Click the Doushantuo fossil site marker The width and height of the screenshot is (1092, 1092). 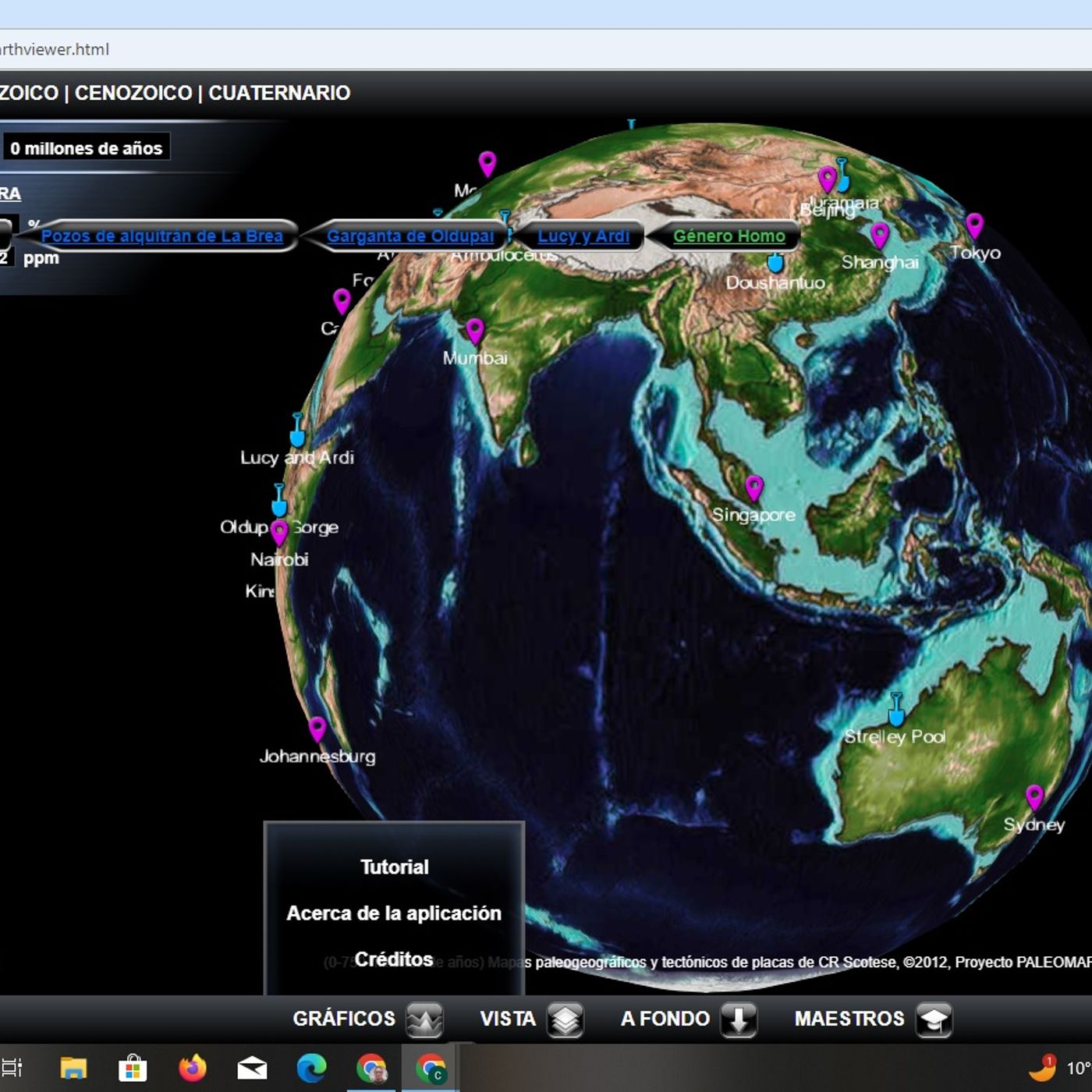tap(775, 262)
